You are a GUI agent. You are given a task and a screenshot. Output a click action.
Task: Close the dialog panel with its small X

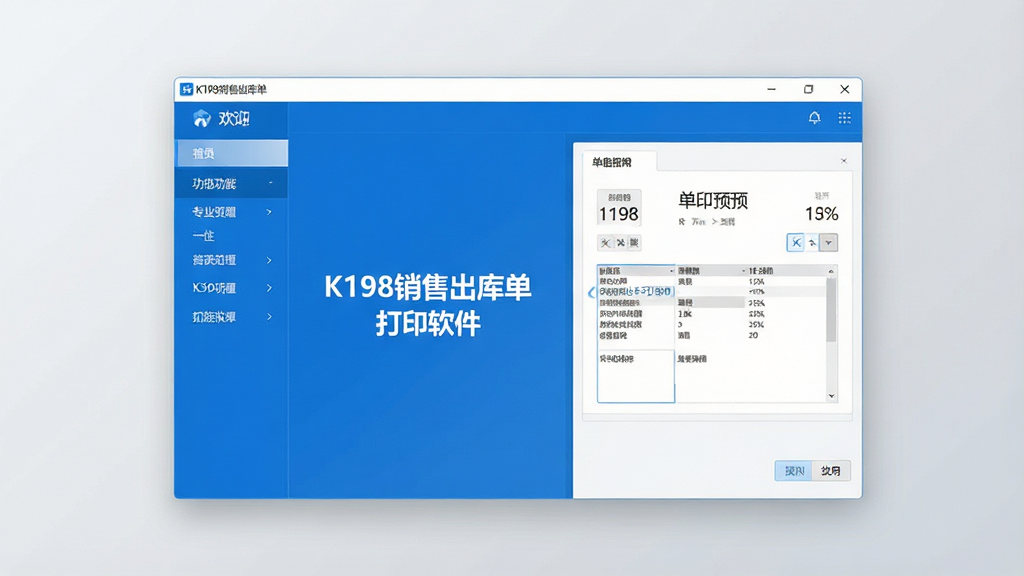844,161
